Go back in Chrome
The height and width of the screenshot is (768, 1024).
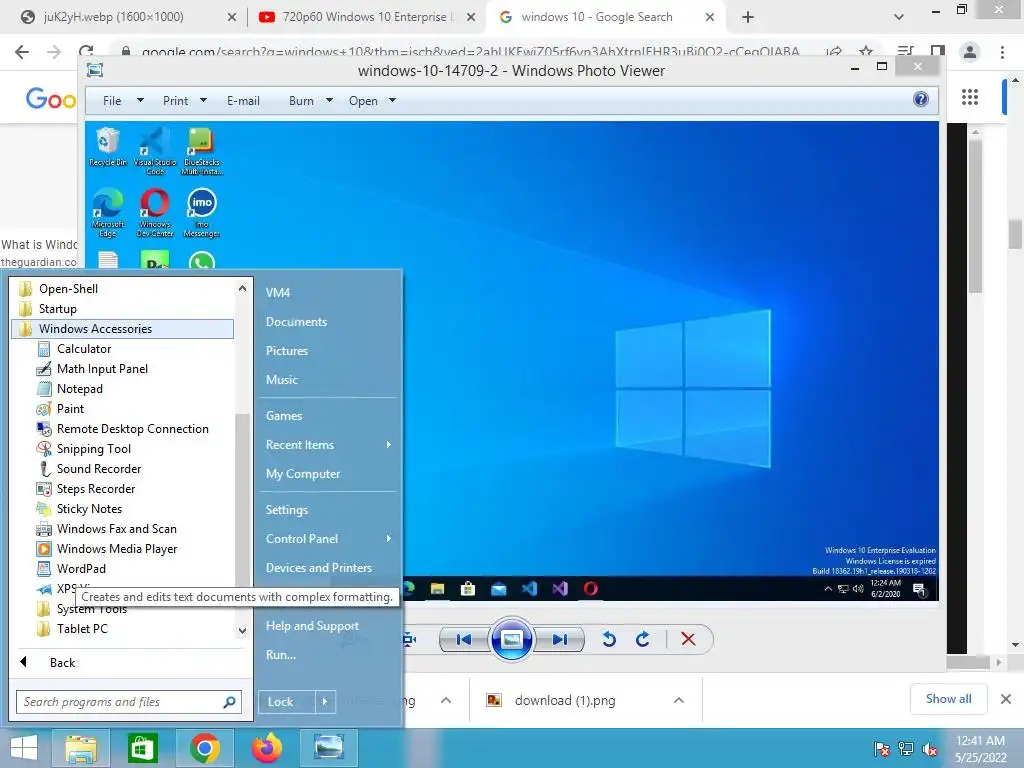pos(22,52)
